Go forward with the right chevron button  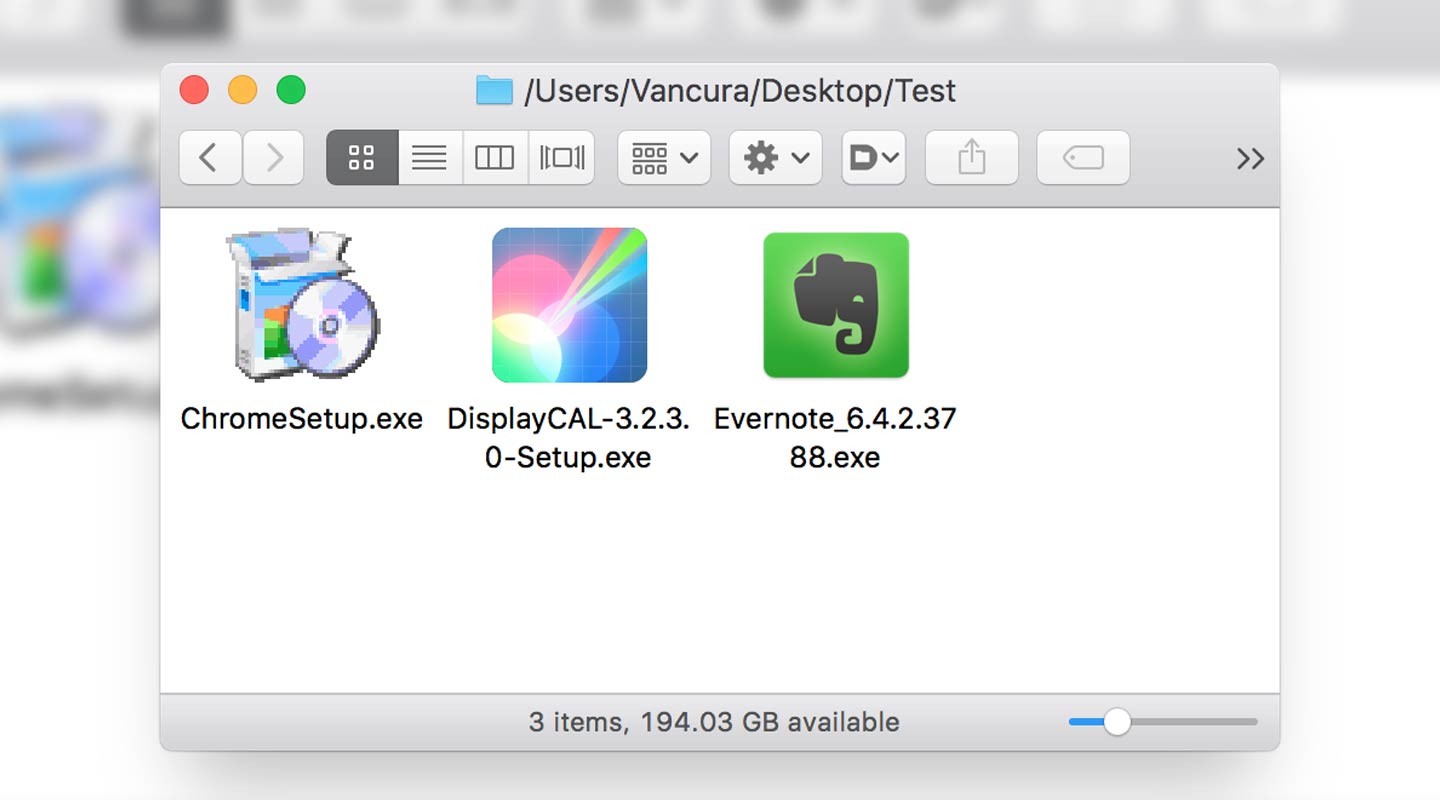click(x=273, y=158)
